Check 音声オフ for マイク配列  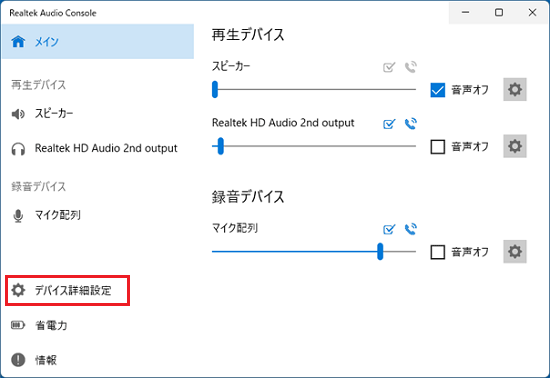pos(438,252)
